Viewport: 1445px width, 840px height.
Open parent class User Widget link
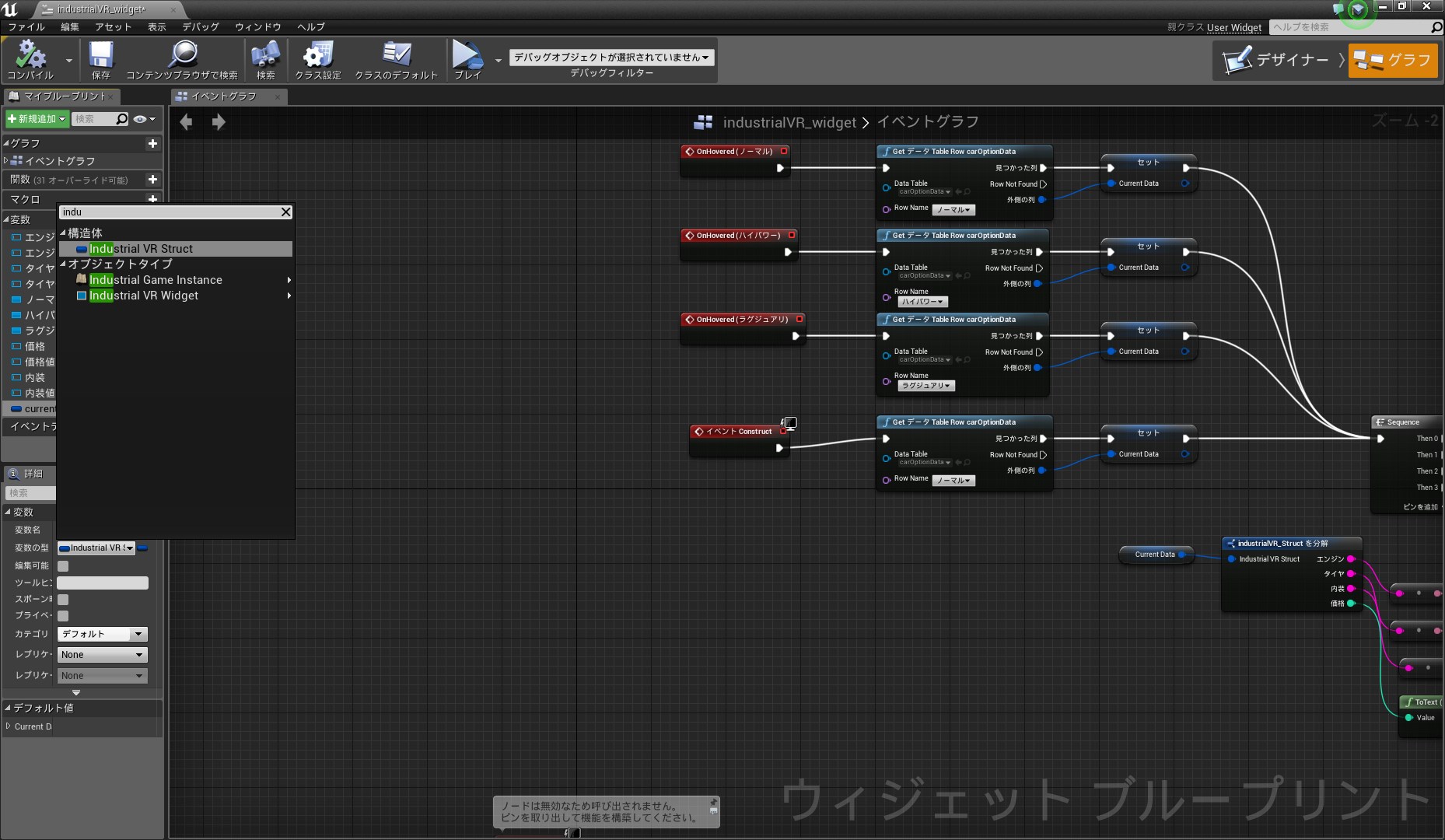tap(1234, 27)
